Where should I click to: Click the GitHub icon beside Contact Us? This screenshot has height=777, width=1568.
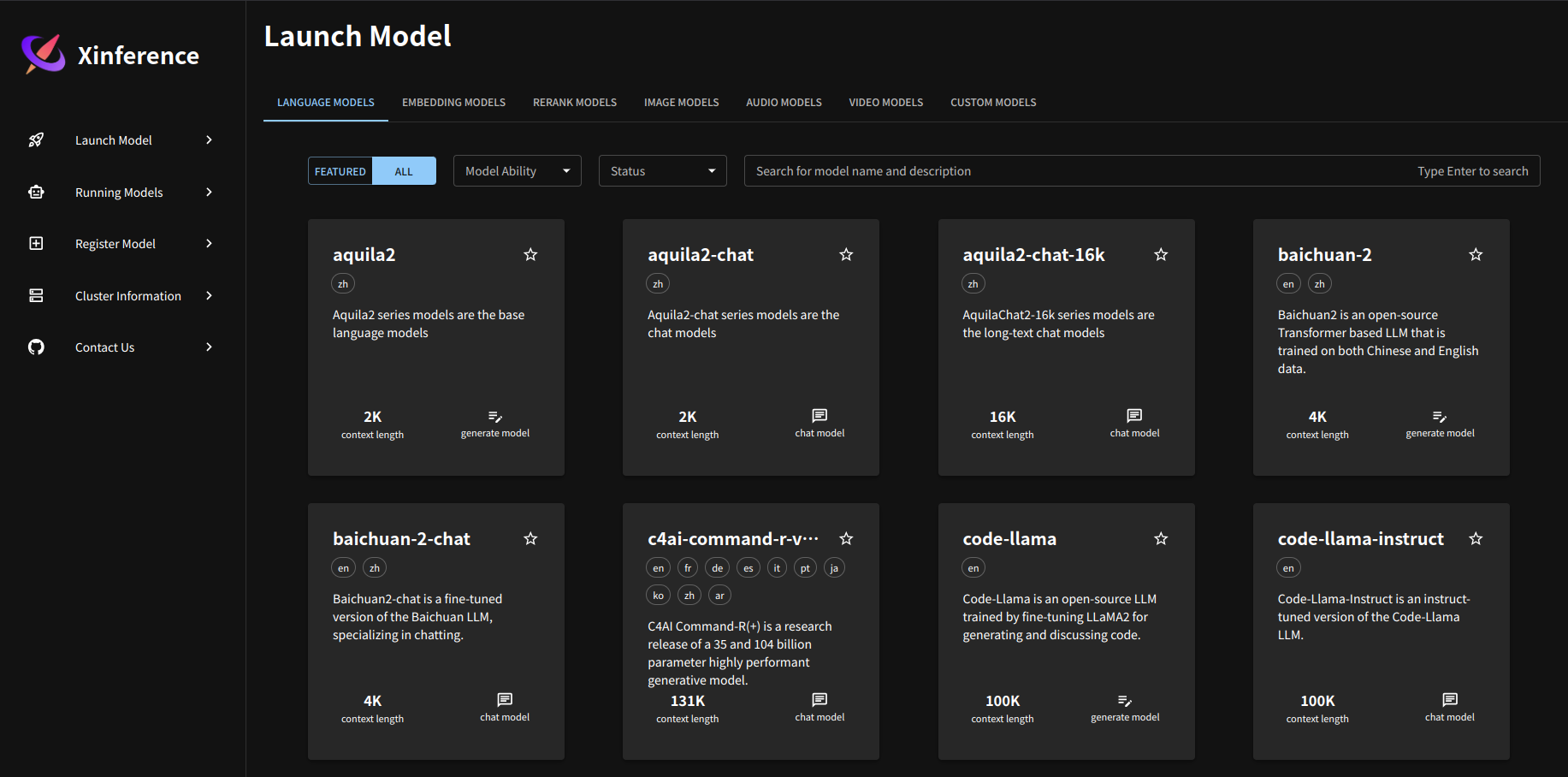tap(36, 347)
